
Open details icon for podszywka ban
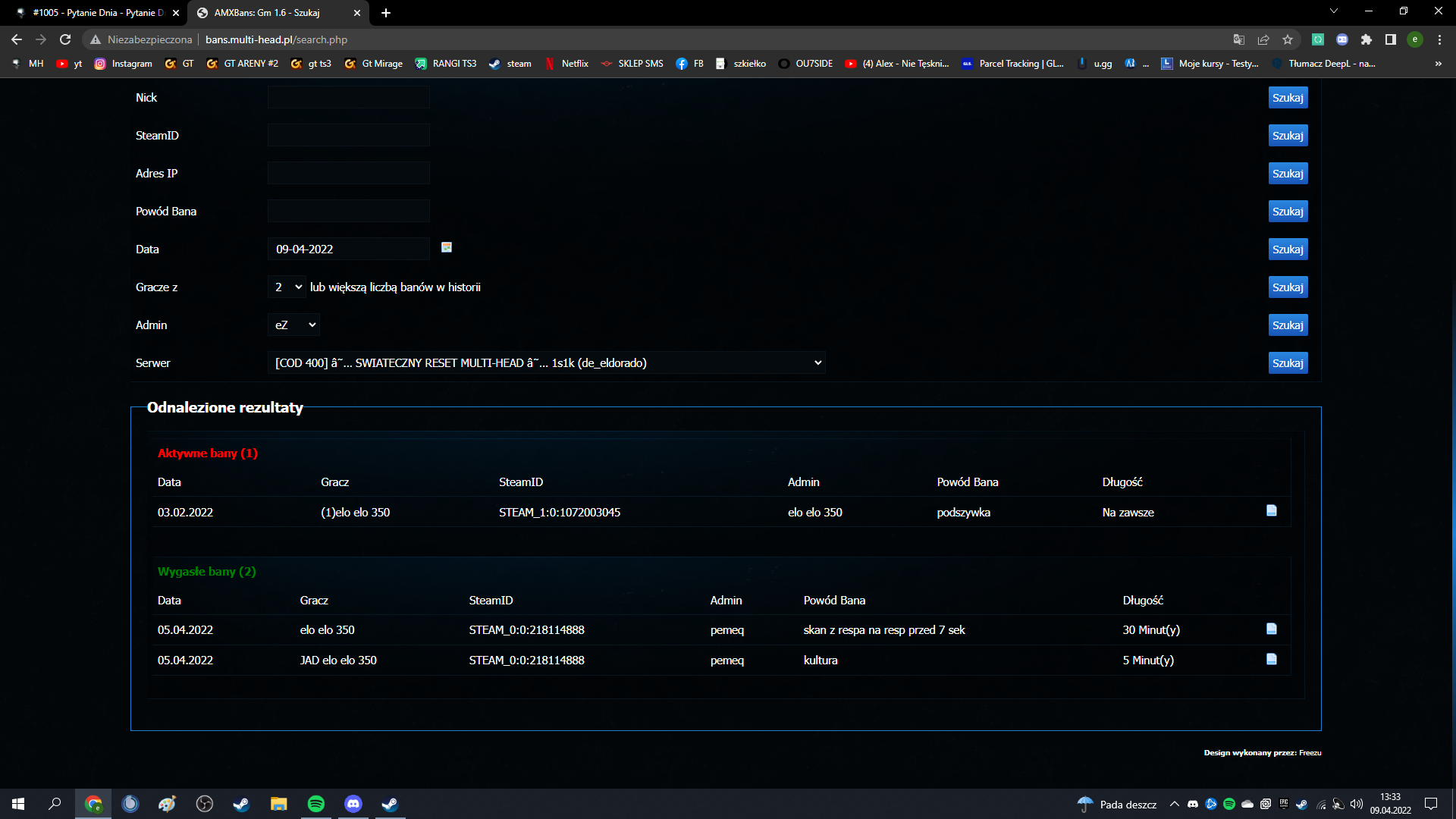coord(1272,511)
